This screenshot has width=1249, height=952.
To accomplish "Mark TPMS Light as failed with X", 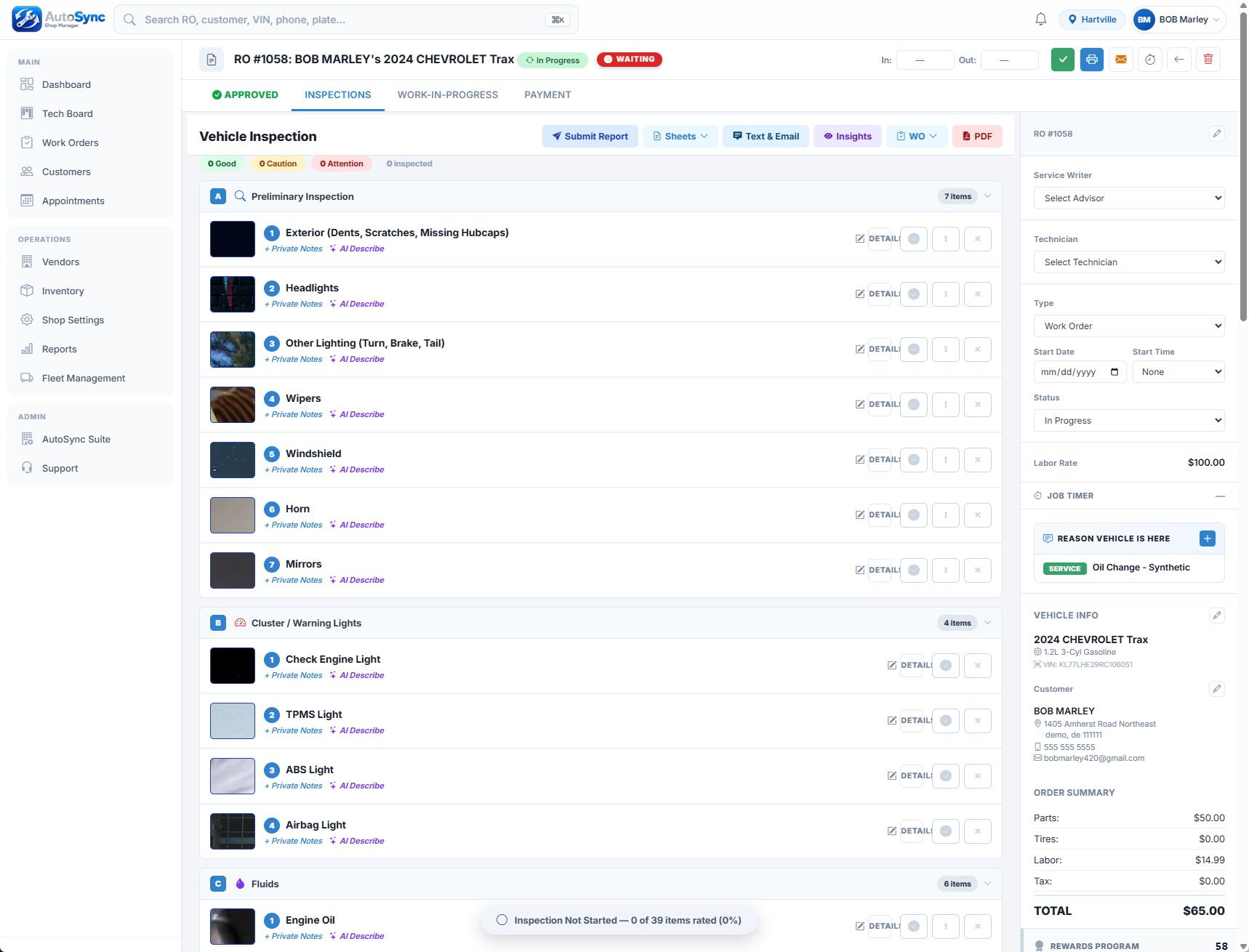I will coord(978,721).
